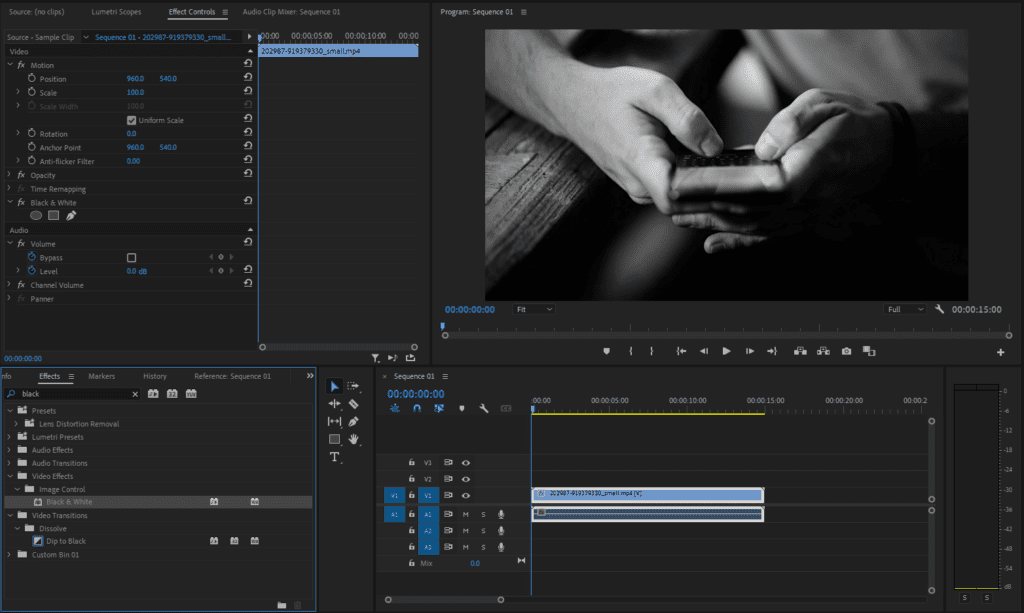Step forward one frame
Screen dimensions: 1024x613
[750, 351]
